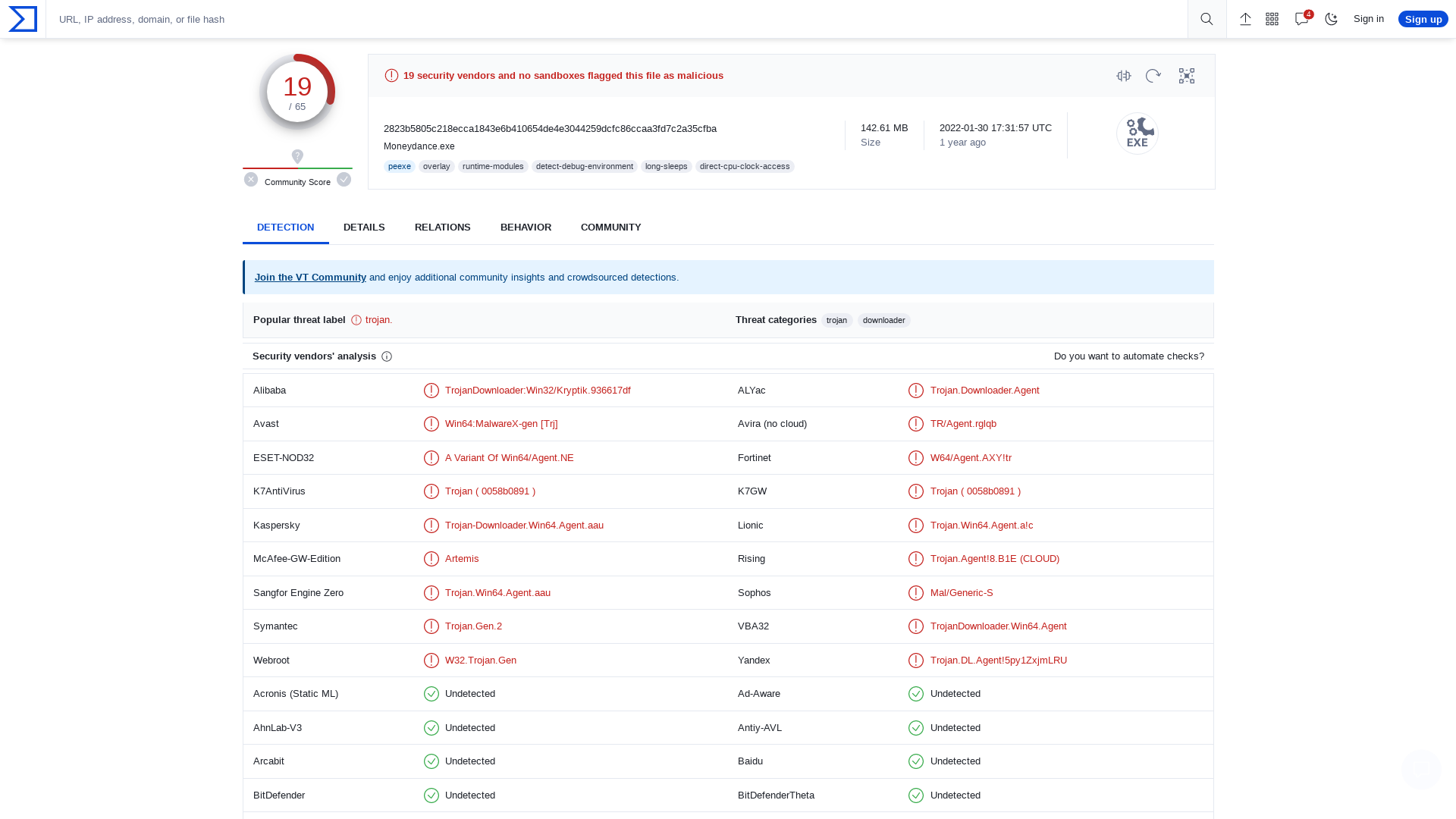Click Trojan.DL.Agent!5py1ZxjmLRU Yandex result
Viewport: 1456px width, 819px height.
999,661
